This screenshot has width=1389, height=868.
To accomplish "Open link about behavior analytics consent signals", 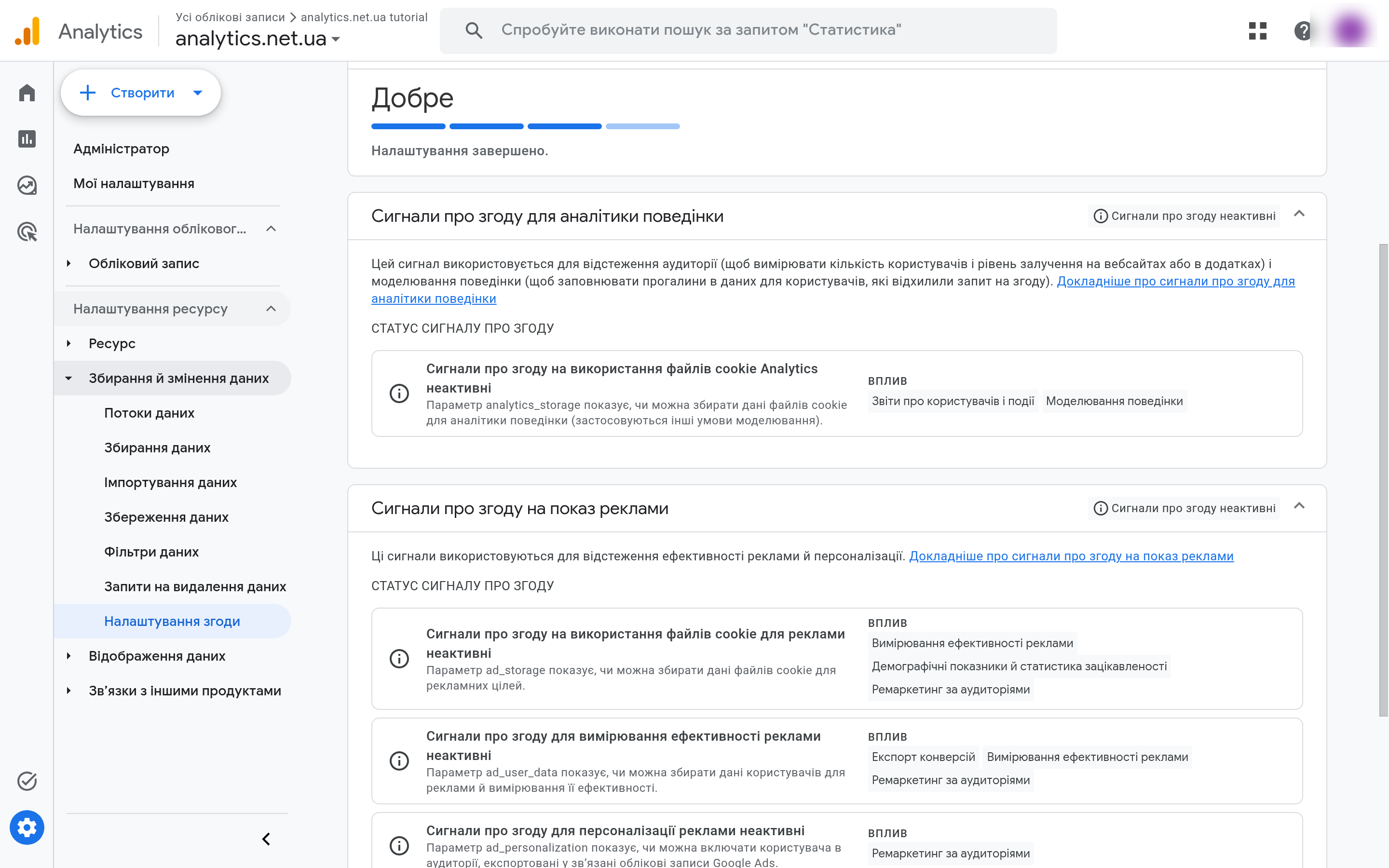I will pyautogui.click(x=1175, y=281).
